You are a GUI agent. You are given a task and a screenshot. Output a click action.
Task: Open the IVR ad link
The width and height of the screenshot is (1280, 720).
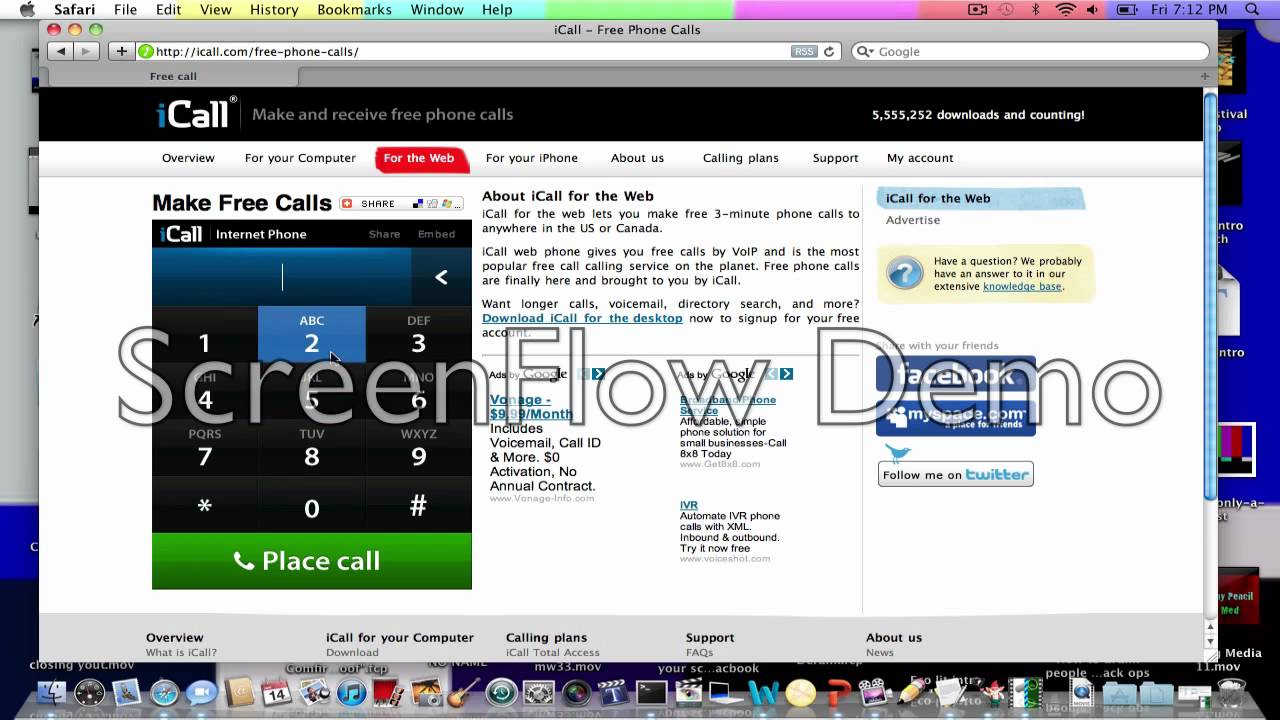click(689, 505)
